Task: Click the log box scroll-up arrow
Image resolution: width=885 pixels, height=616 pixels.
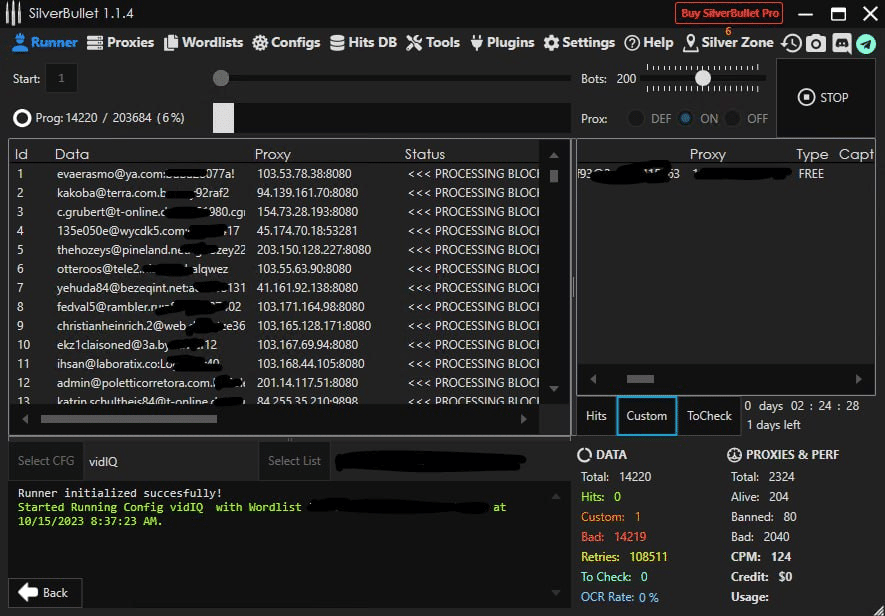Action: click(x=556, y=497)
